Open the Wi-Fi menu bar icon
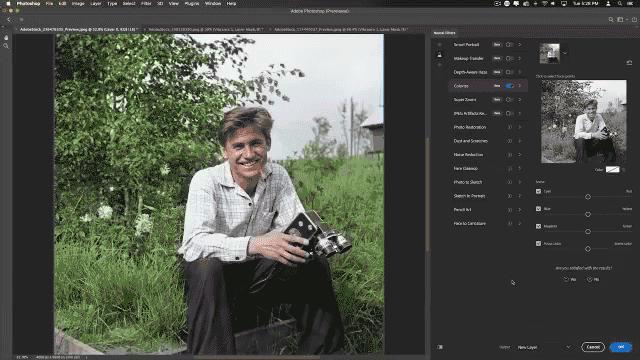This screenshot has height=360, width=640. point(544,4)
